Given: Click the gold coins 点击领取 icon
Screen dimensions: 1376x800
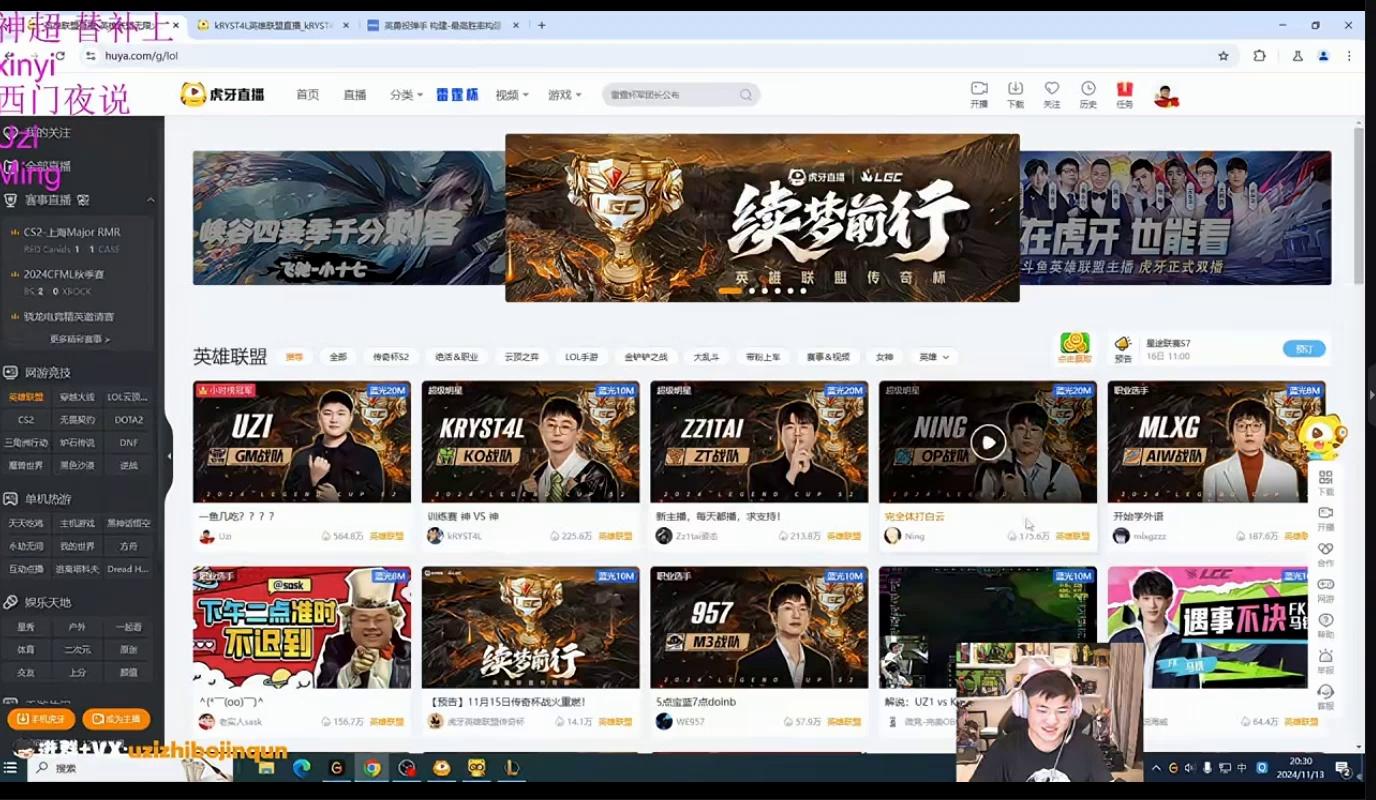Looking at the screenshot, I should point(1075,348).
